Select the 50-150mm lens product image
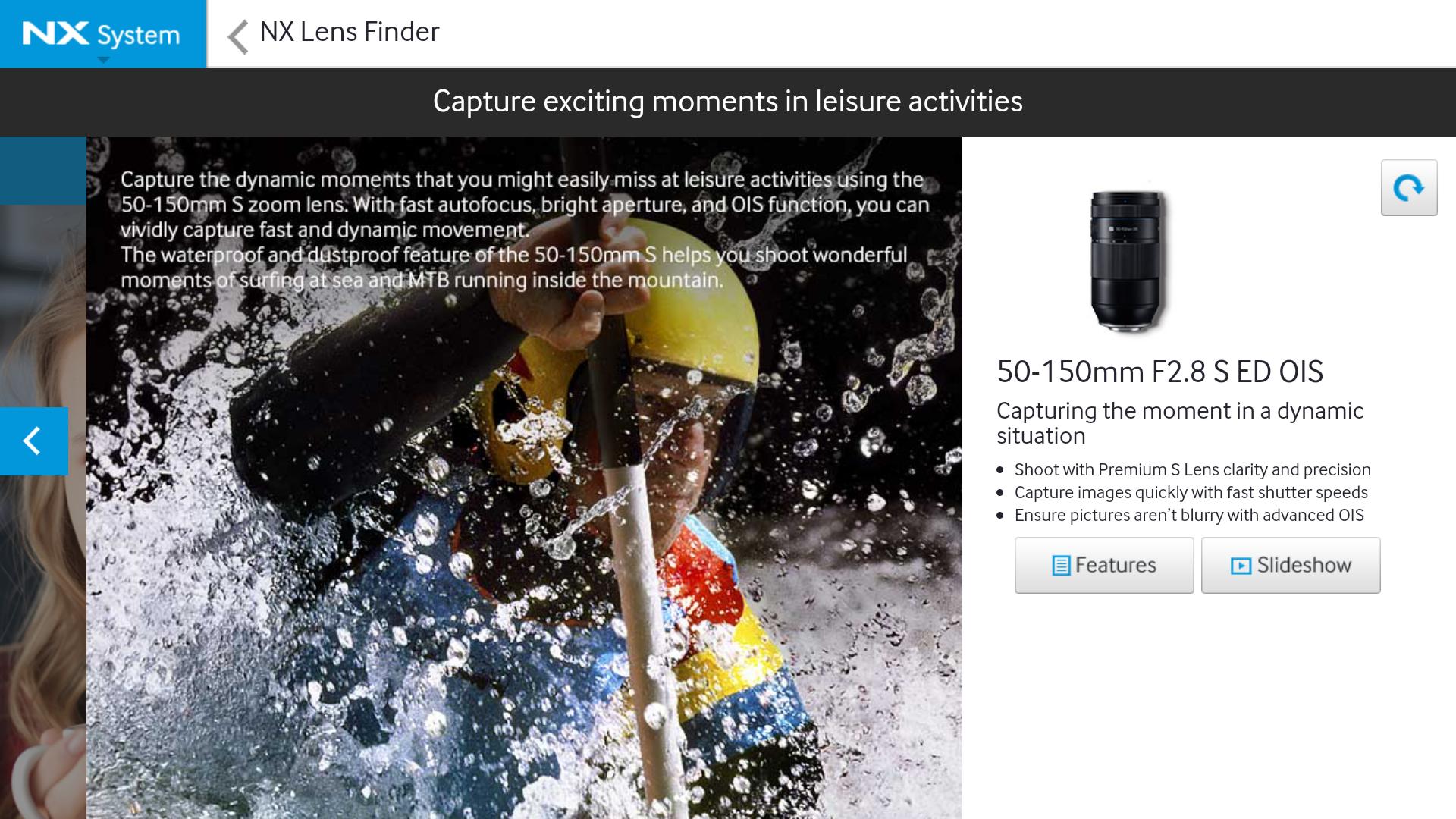Screen dimensions: 1456x819 point(1127,260)
